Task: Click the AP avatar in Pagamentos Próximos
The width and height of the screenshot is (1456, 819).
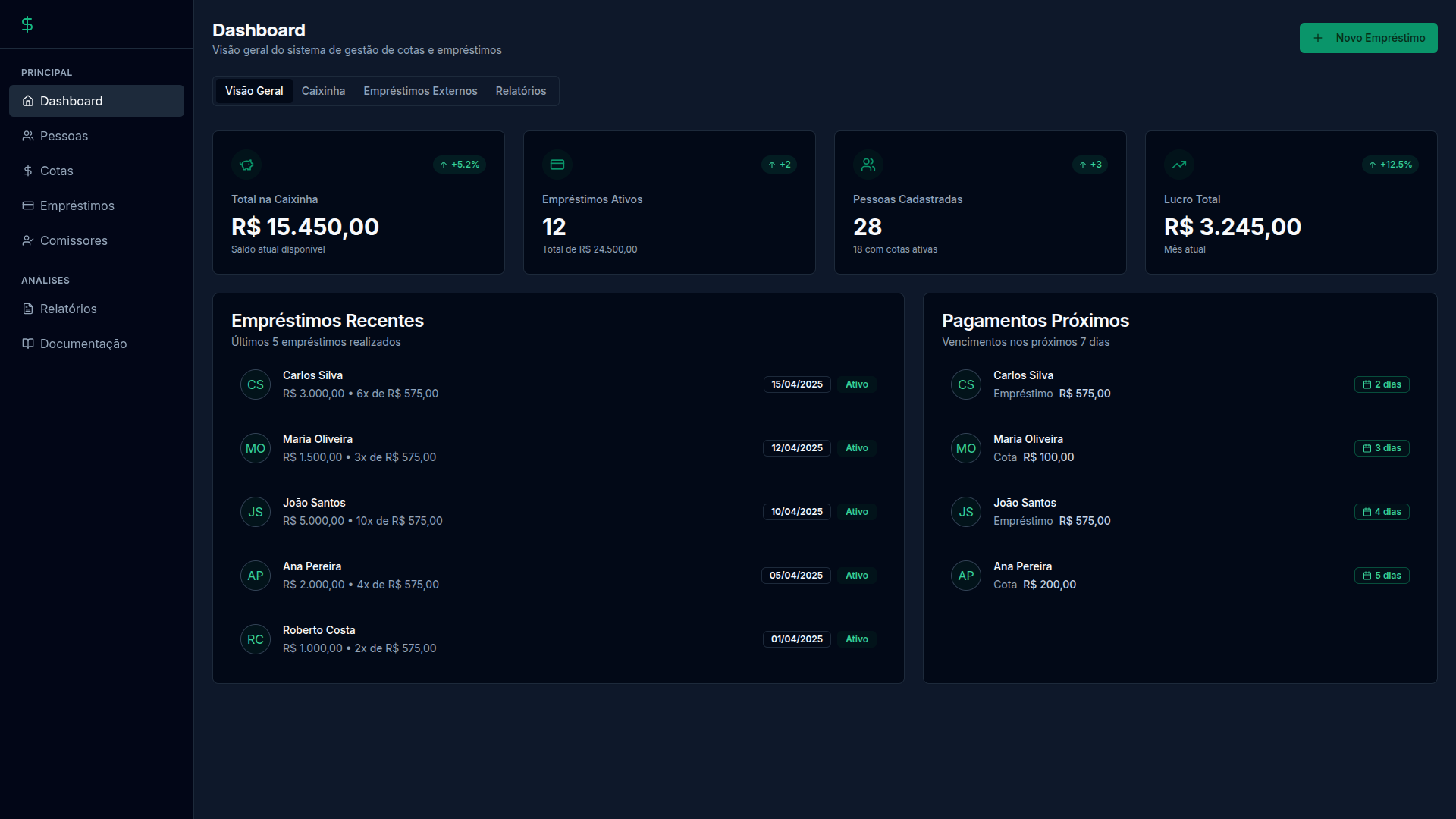Action: click(966, 576)
